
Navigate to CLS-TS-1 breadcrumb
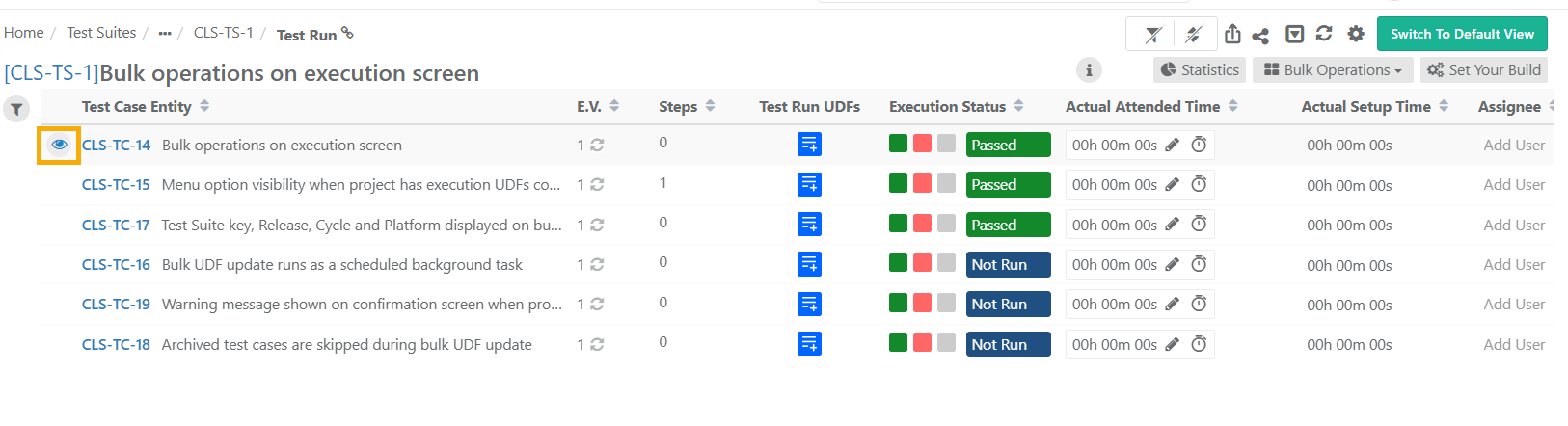point(224,33)
